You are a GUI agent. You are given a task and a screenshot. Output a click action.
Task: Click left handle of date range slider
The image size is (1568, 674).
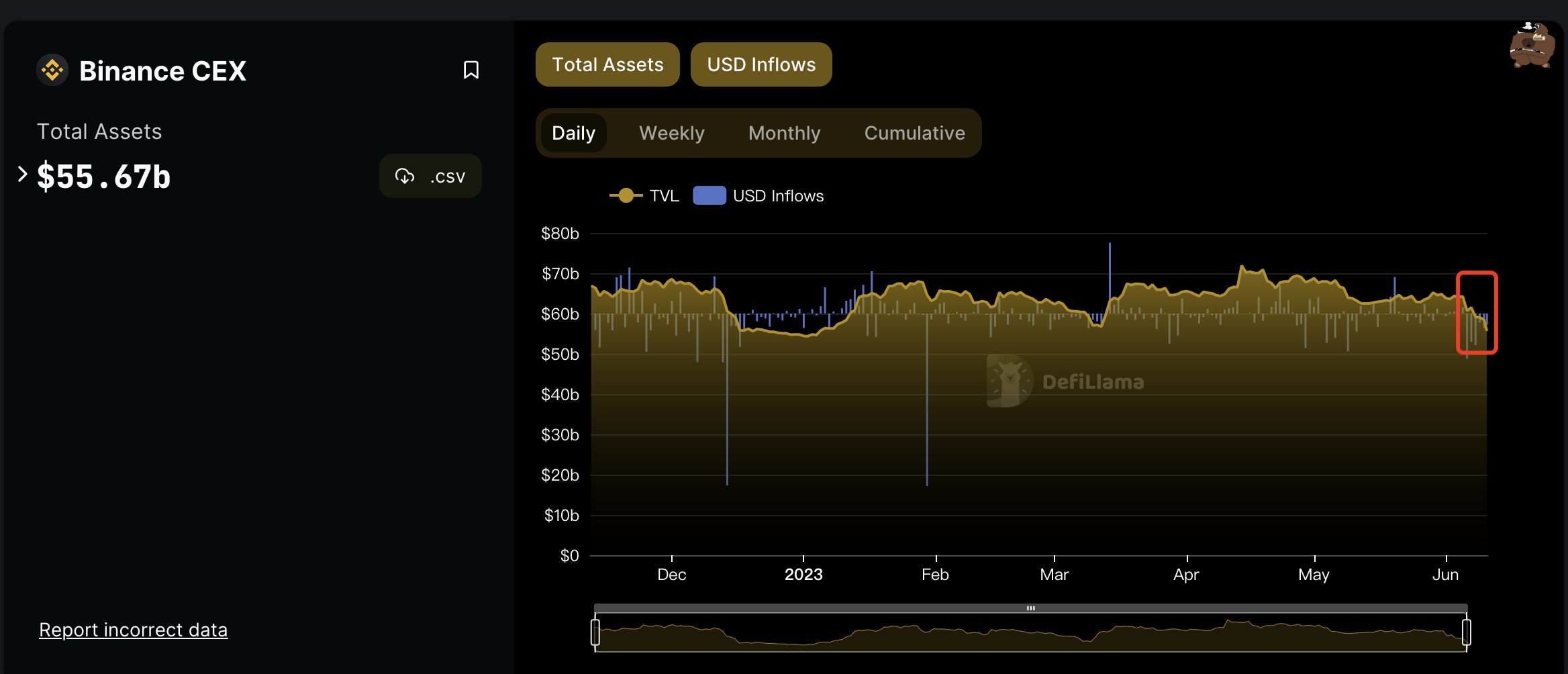595,632
